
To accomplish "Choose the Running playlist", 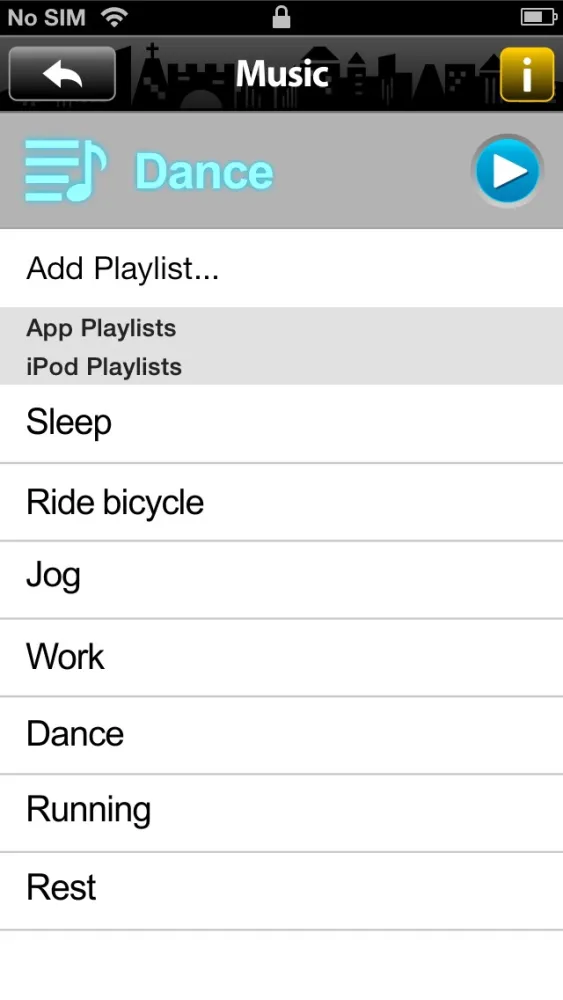I will click(x=281, y=813).
